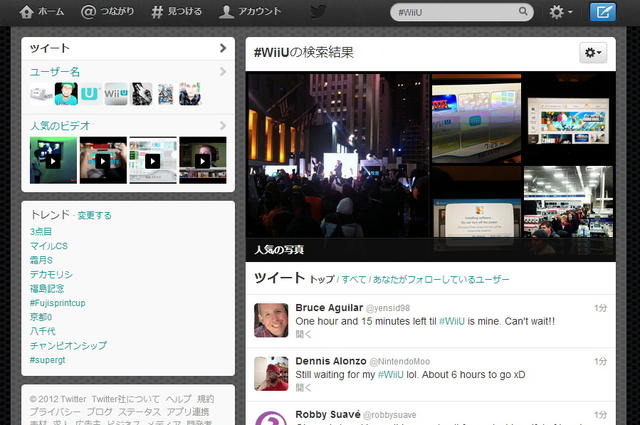
Task: Click the blue compose tweet button
Action: pos(602,12)
